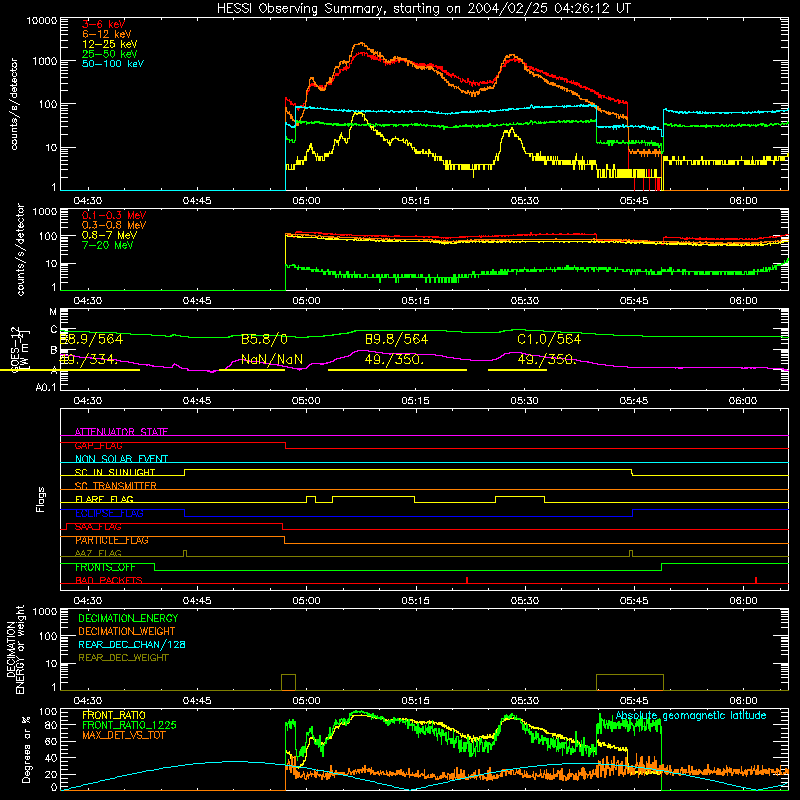Click the 0.1-0.3 MeV legend label

point(114,215)
